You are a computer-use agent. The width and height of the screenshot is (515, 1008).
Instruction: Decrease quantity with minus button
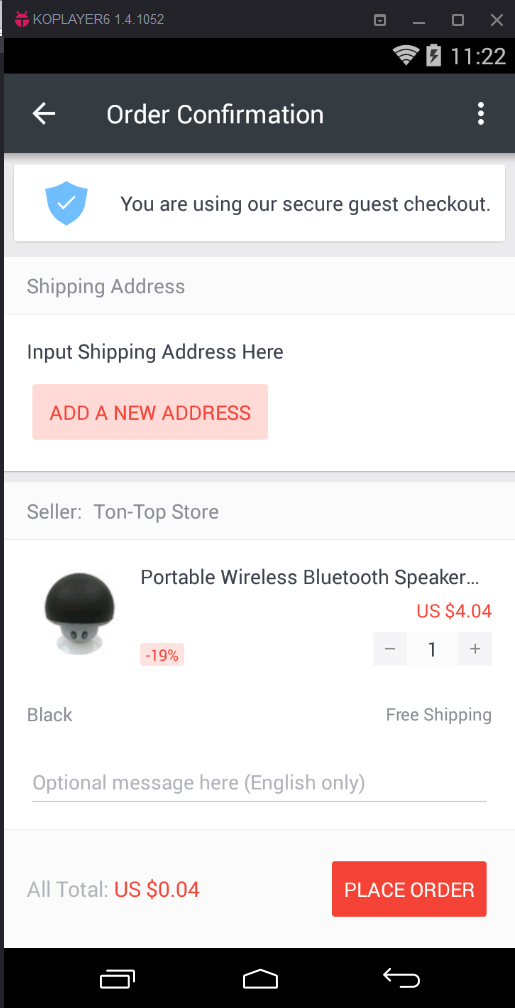click(x=390, y=649)
